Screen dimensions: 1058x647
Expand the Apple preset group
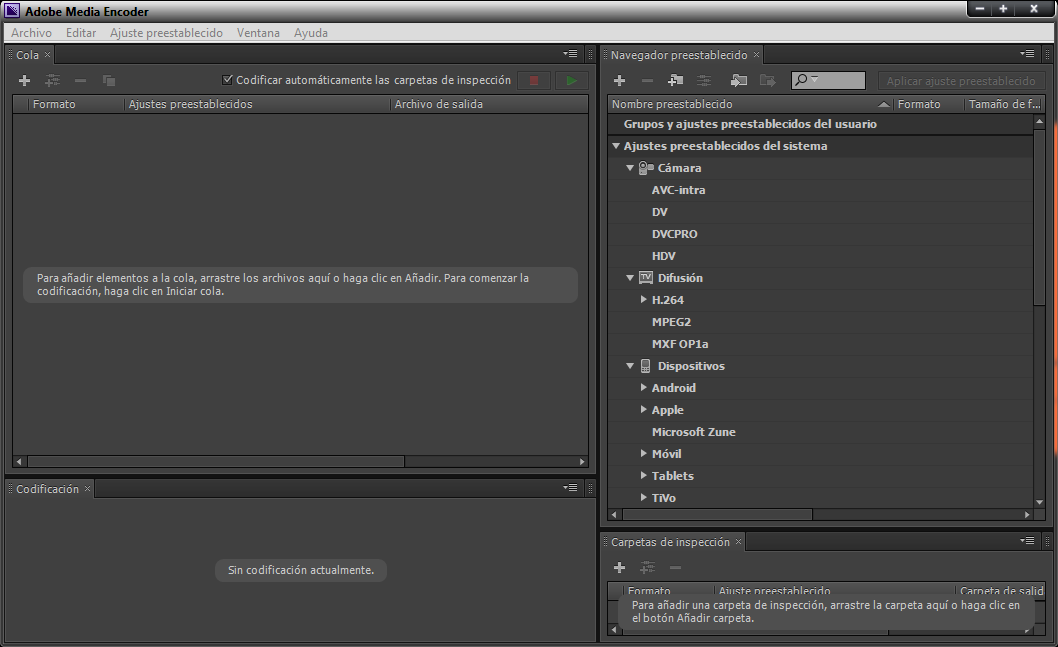pyautogui.click(x=644, y=410)
